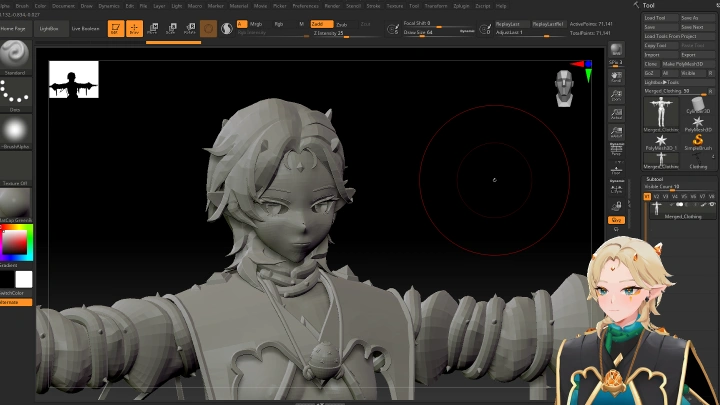720x405 pixels.
Task: Select the PolyMesh3D star tool
Action: (698, 124)
